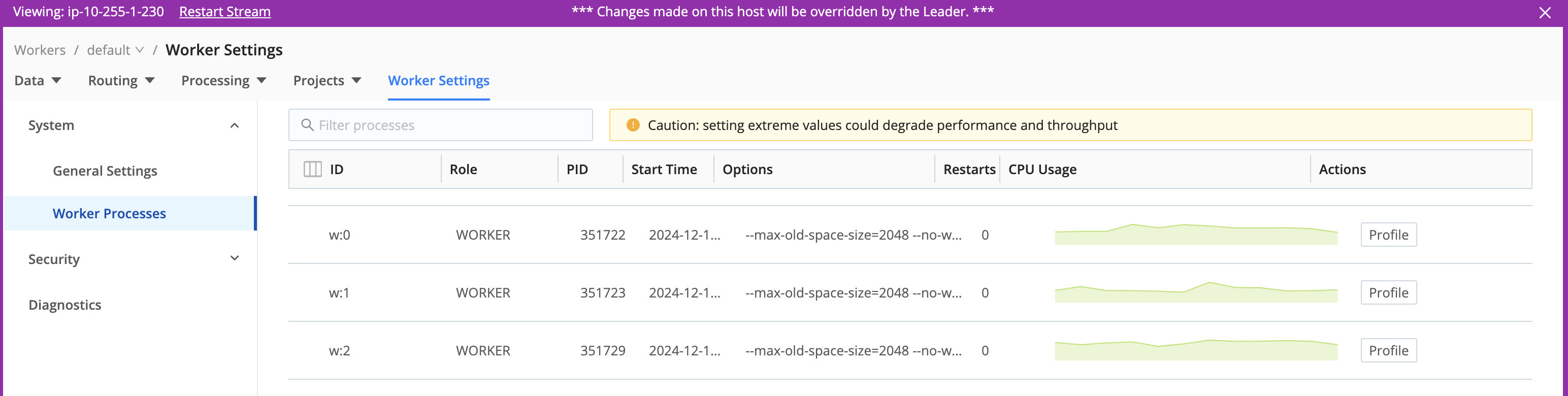Image resolution: width=1568 pixels, height=396 pixels.
Task: Click the Restart Stream link
Action: [224, 12]
